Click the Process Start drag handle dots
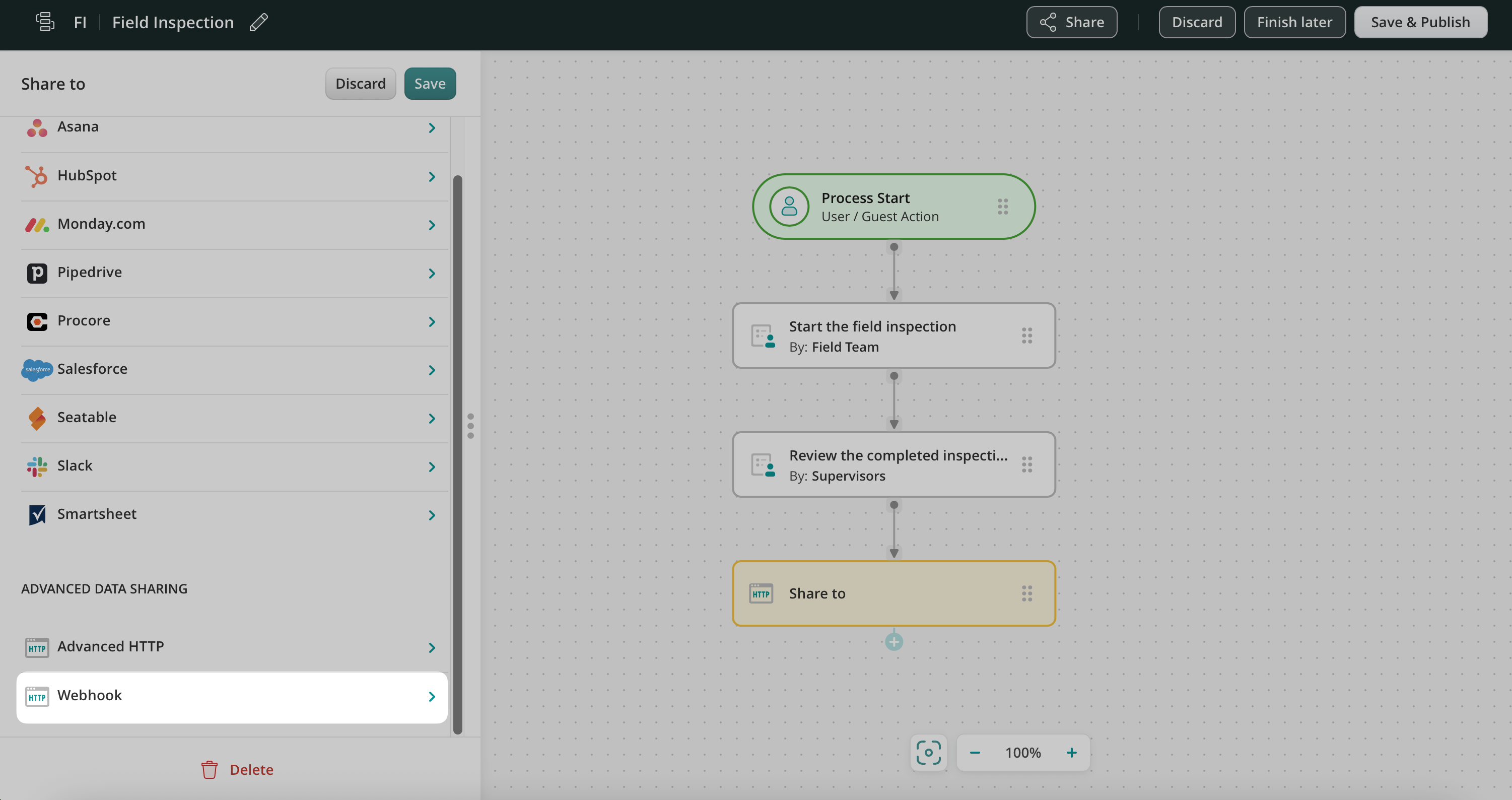 tap(1002, 207)
